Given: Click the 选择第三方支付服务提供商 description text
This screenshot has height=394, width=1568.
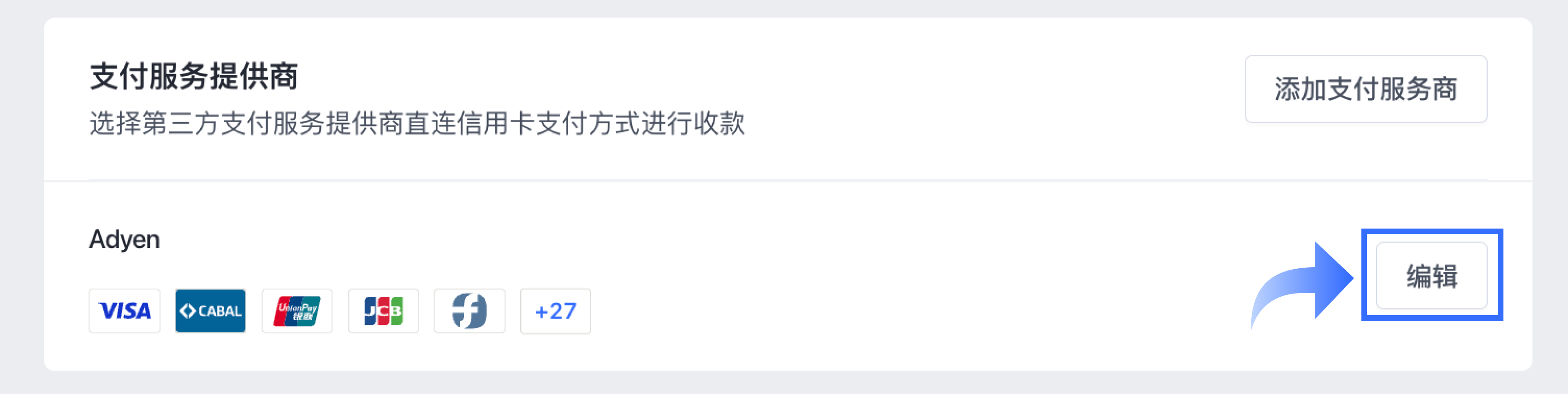Looking at the screenshot, I should 247,123.
